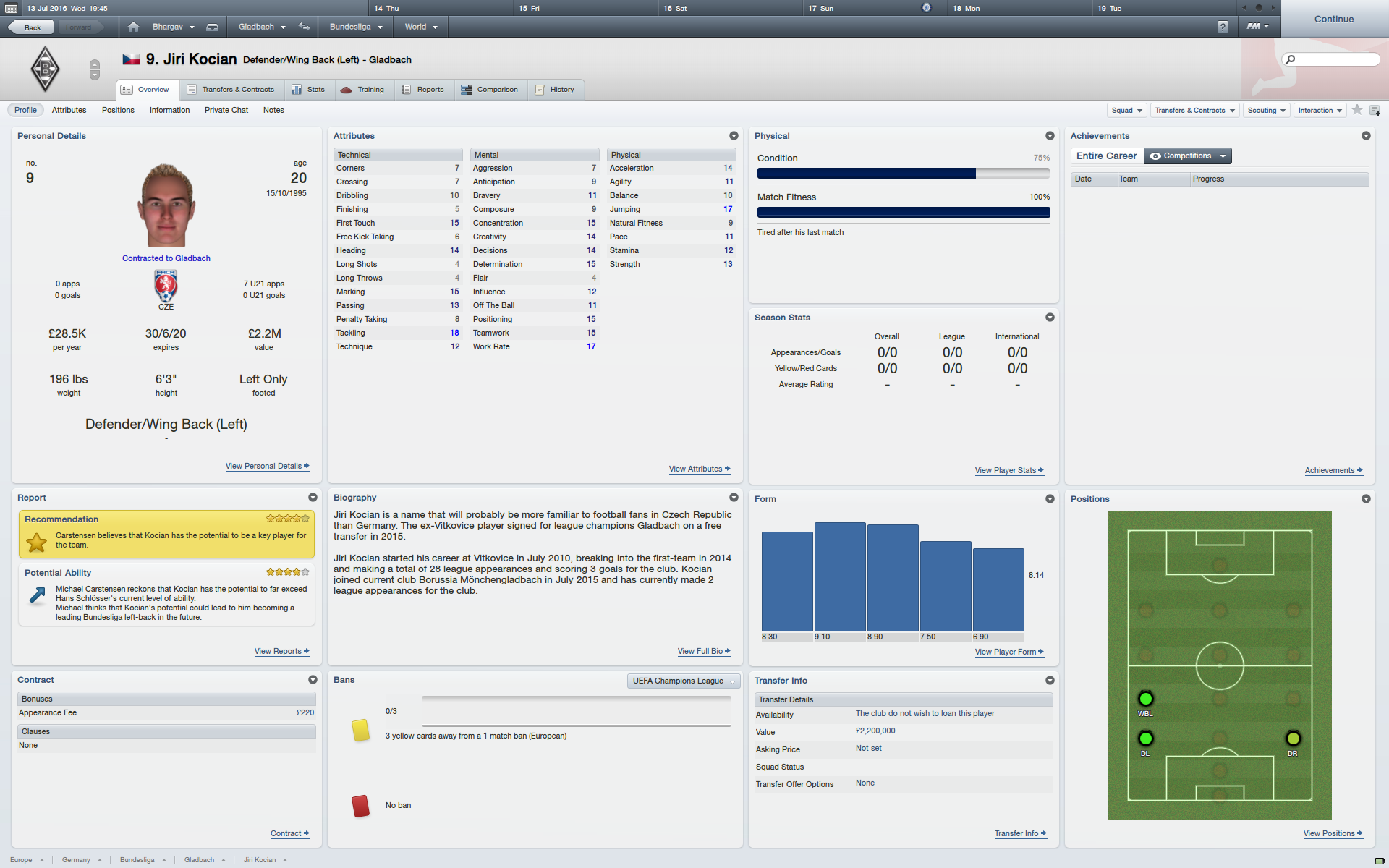Open Form panel options circle button
This screenshot has width=1389, height=868.
tap(1050, 499)
